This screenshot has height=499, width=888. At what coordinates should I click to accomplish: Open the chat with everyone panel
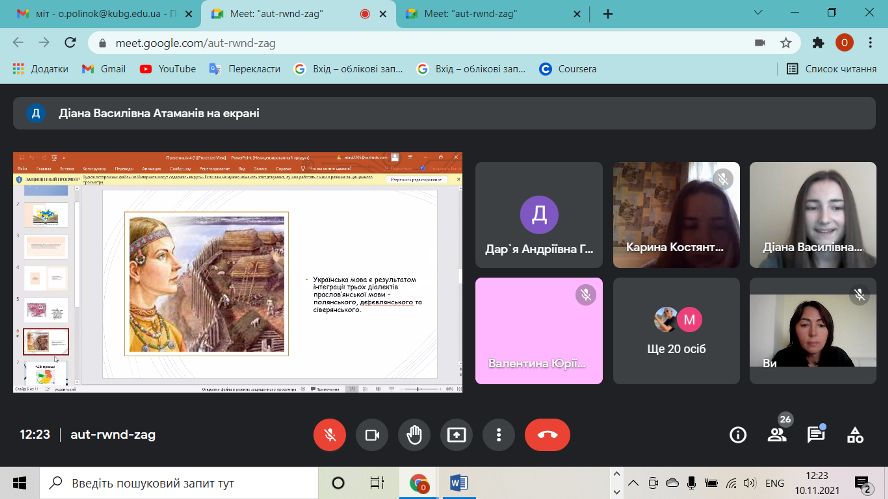click(816, 435)
